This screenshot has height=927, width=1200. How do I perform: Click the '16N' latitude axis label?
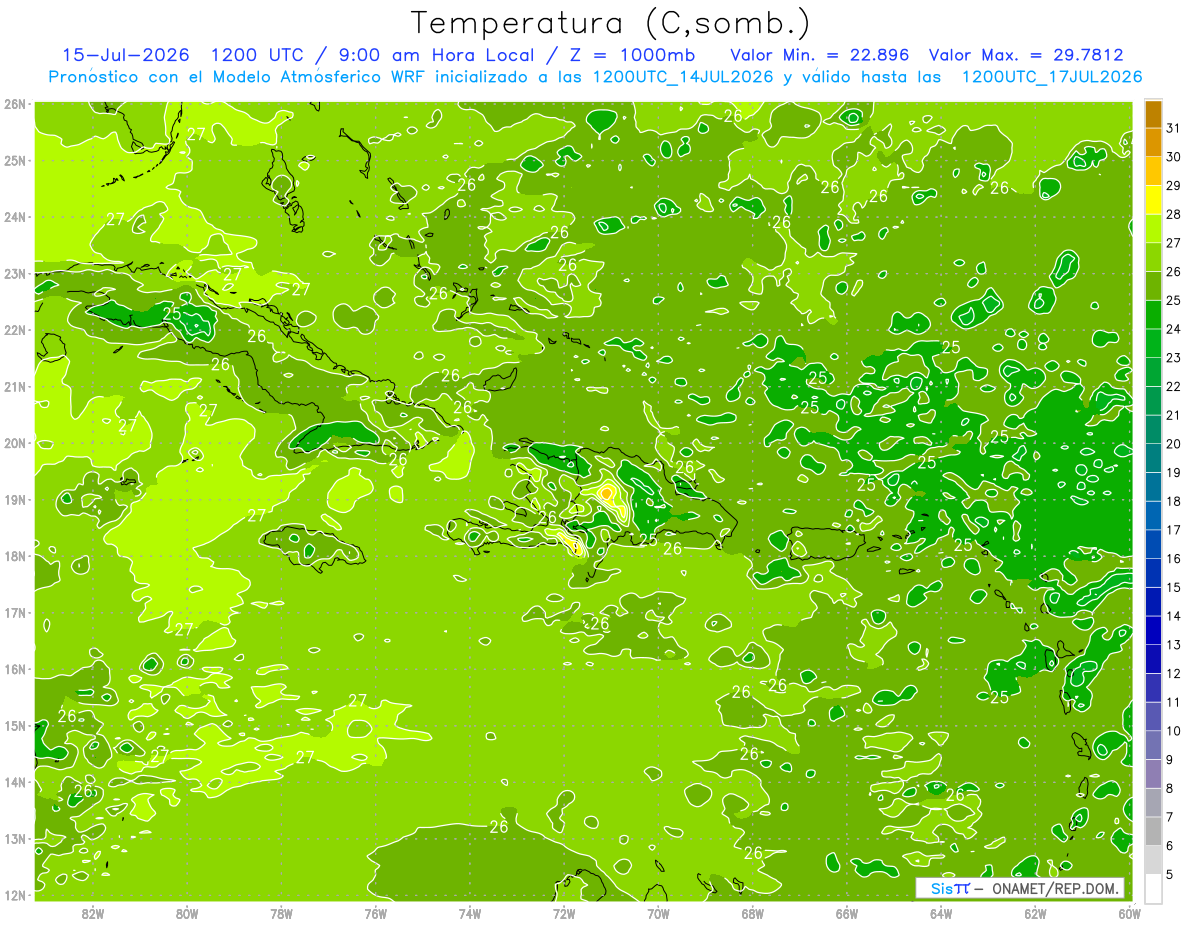coord(15,669)
